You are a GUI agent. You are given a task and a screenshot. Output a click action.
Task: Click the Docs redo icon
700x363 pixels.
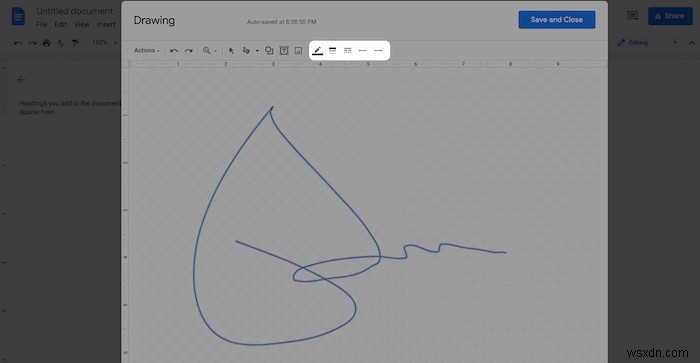tap(33, 43)
